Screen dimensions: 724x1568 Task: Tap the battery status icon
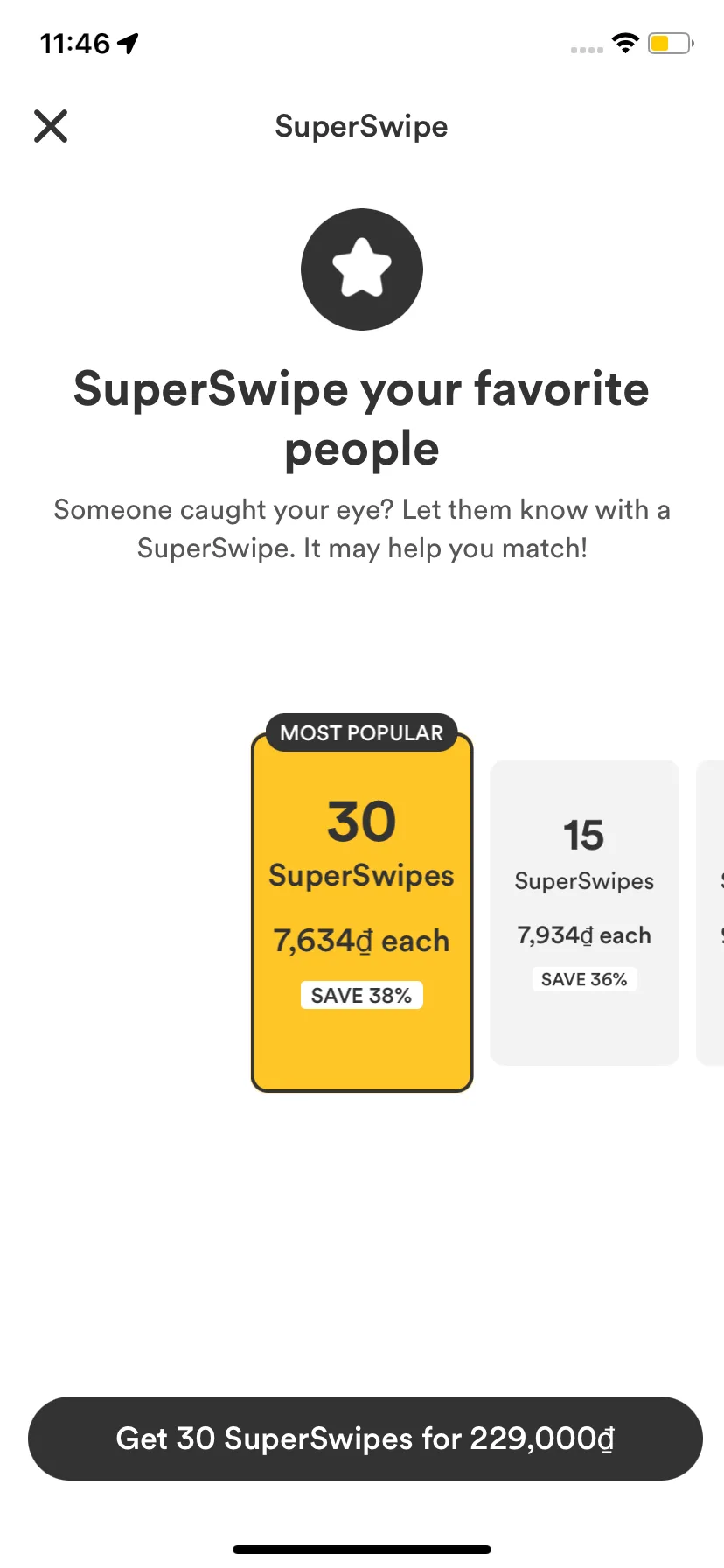click(671, 43)
